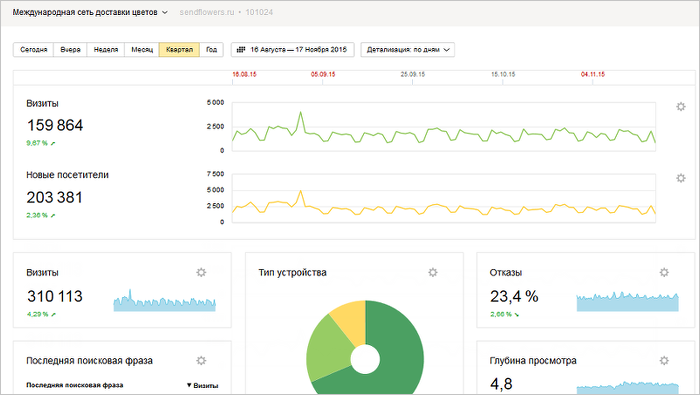
Task: Choose the Год period option
Action: (211, 50)
